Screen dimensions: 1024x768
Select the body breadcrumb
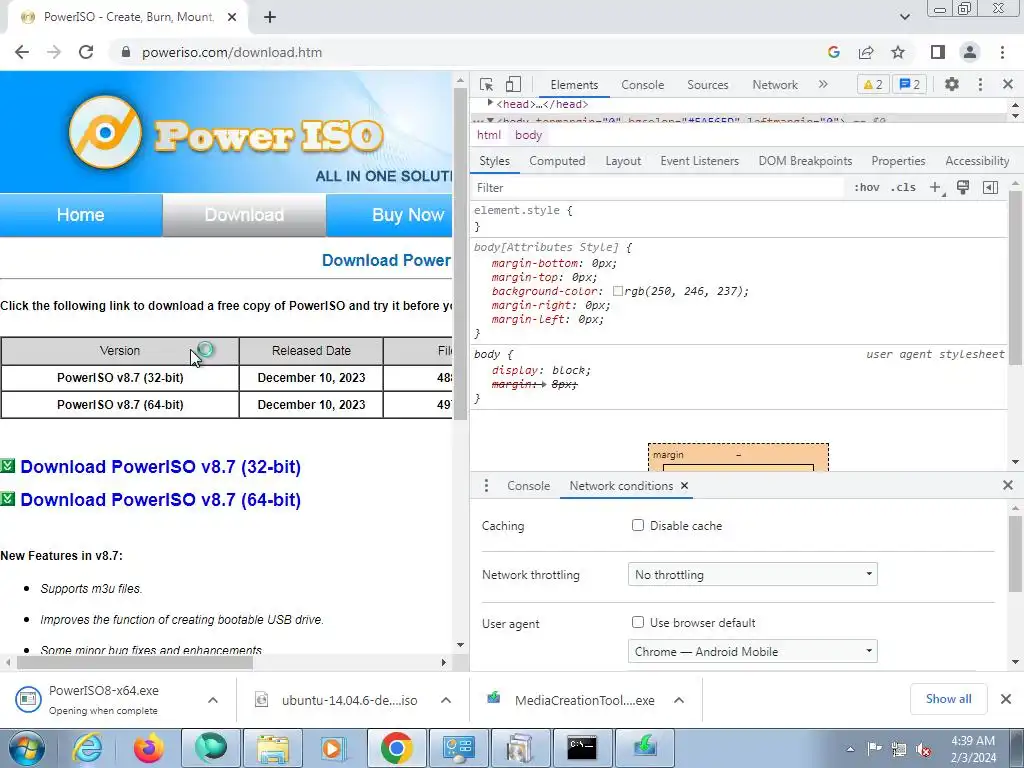528,135
